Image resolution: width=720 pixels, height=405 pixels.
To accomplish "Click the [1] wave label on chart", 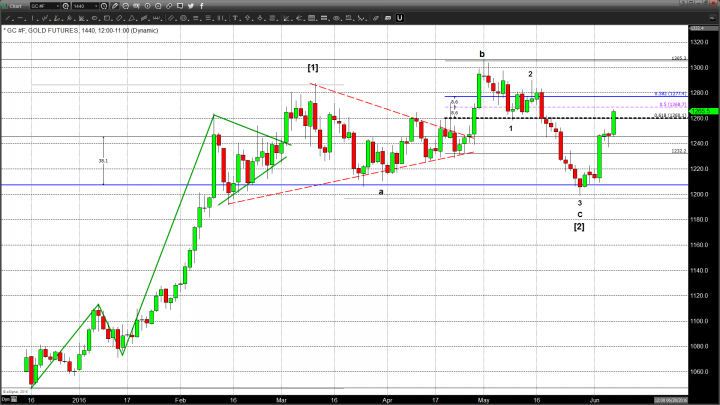I will [x=312, y=67].
